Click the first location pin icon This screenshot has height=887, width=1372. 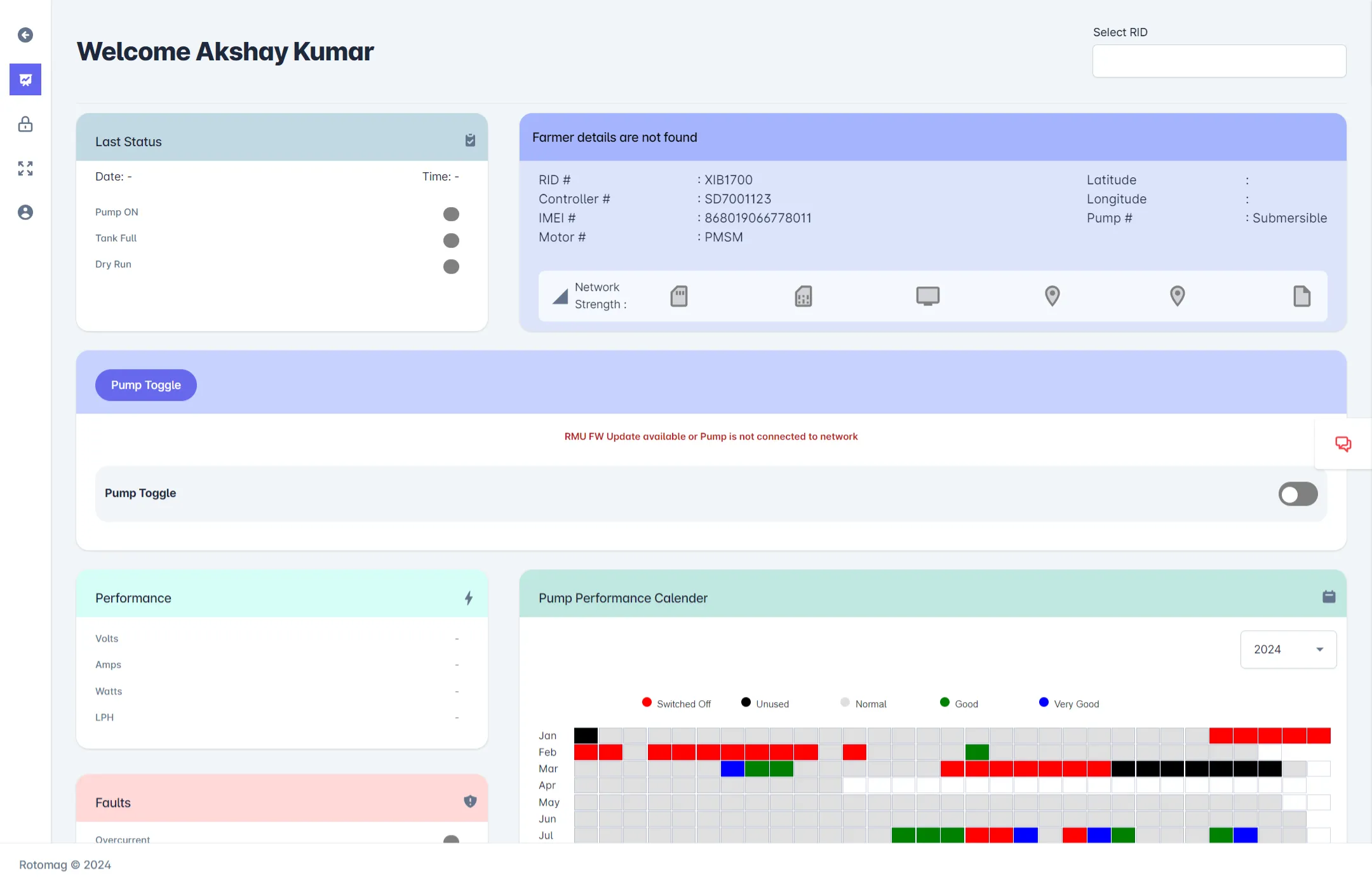tap(1053, 296)
